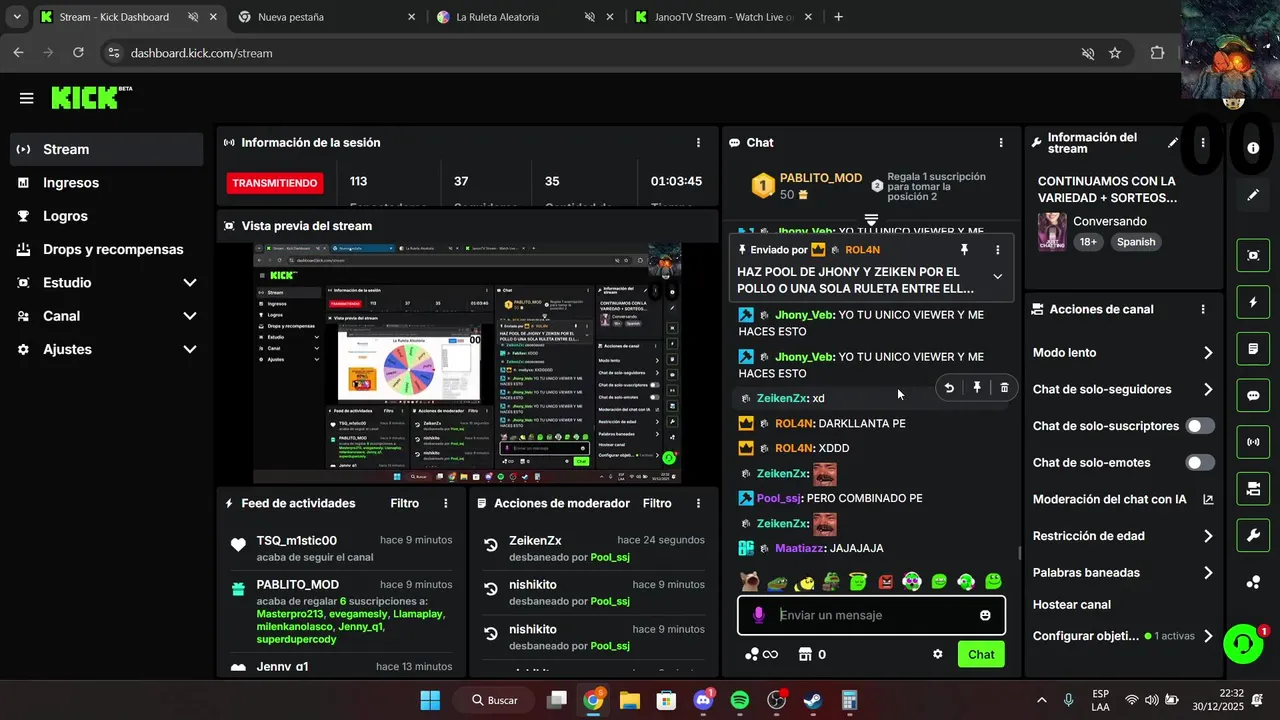
Task: Click the message input field Enviar un mensaje
Action: coord(872,615)
